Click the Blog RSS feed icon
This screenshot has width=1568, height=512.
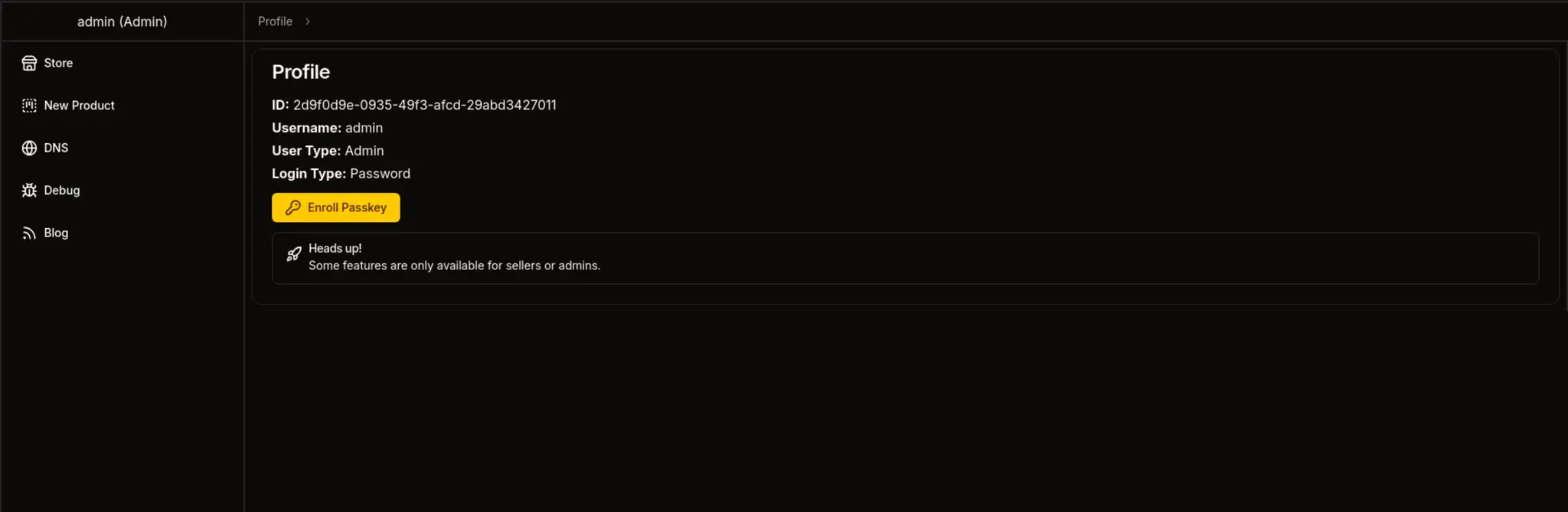[x=29, y=233]
